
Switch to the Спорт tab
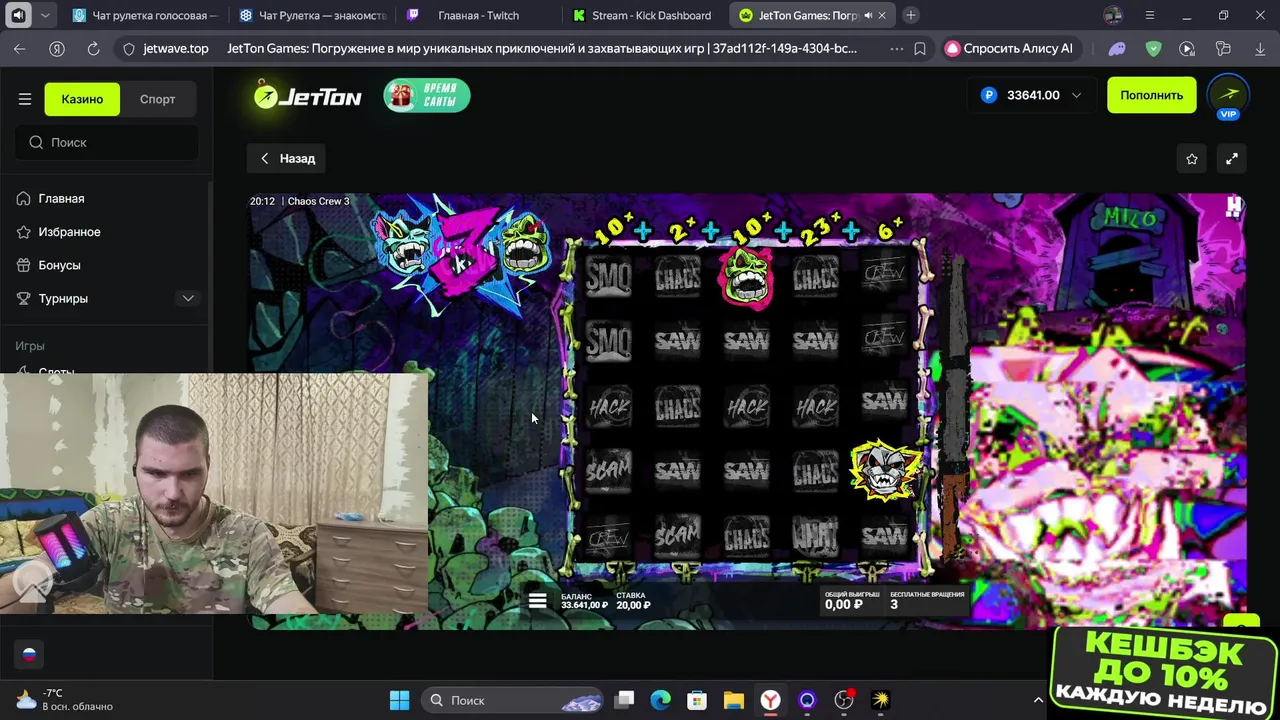coord(158,99)
